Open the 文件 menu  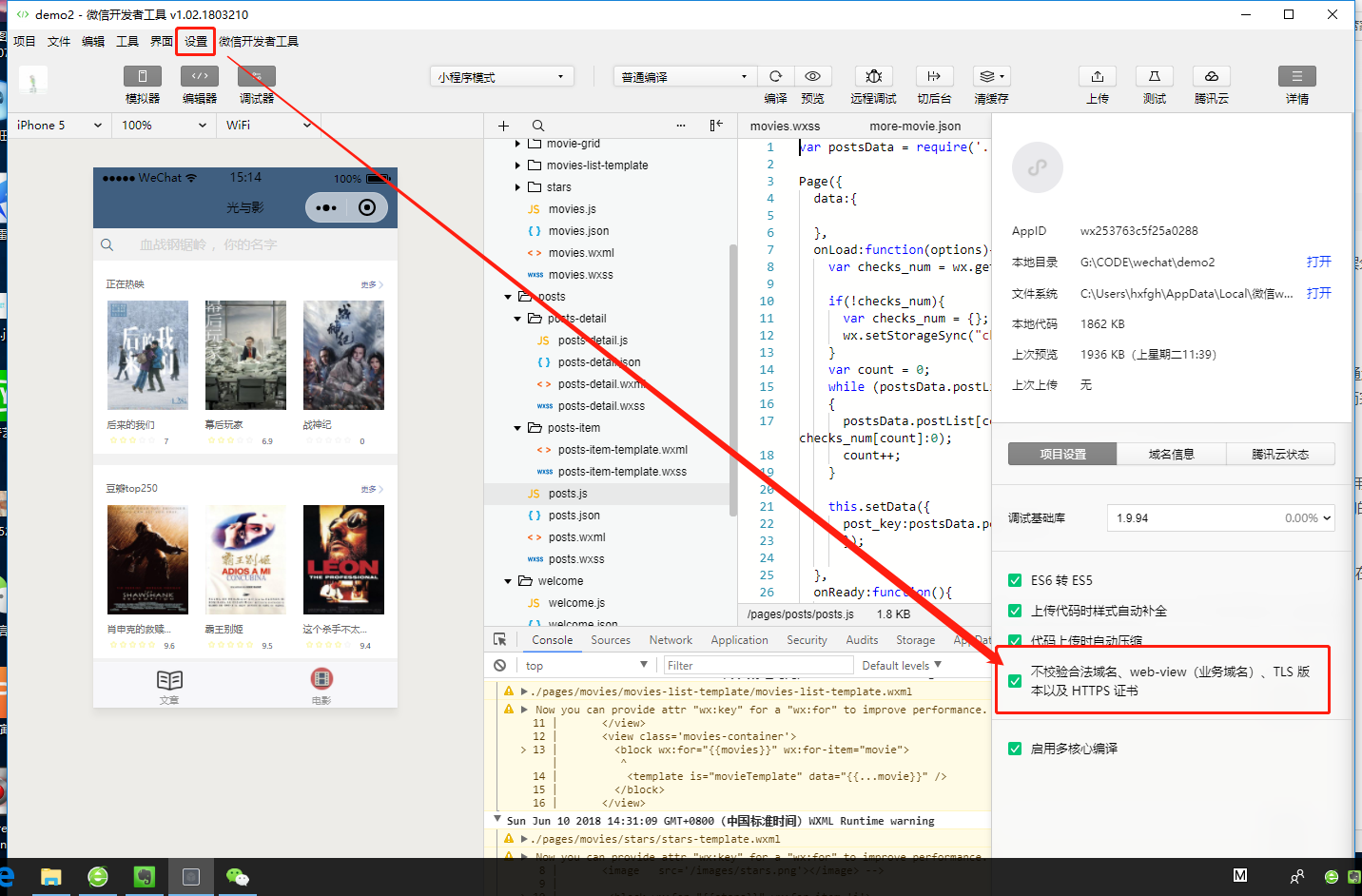[x=59, y=41]
